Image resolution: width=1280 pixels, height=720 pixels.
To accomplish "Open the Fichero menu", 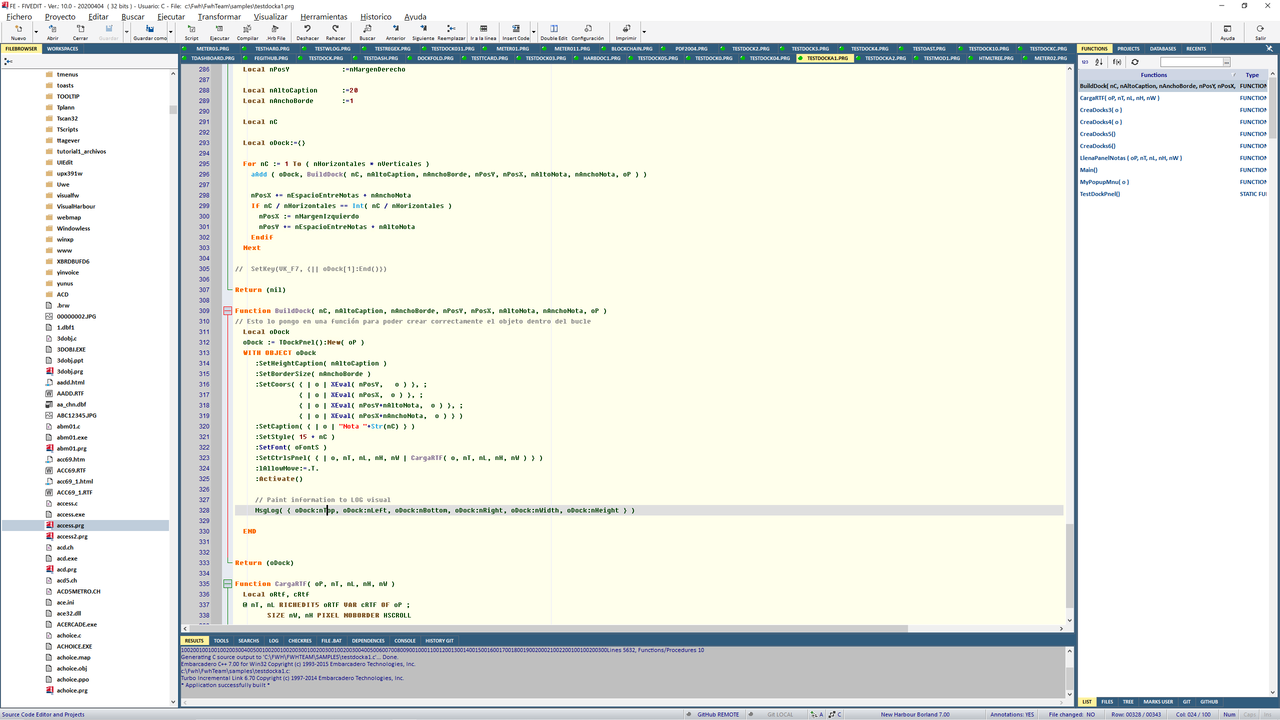I will 19,17.
